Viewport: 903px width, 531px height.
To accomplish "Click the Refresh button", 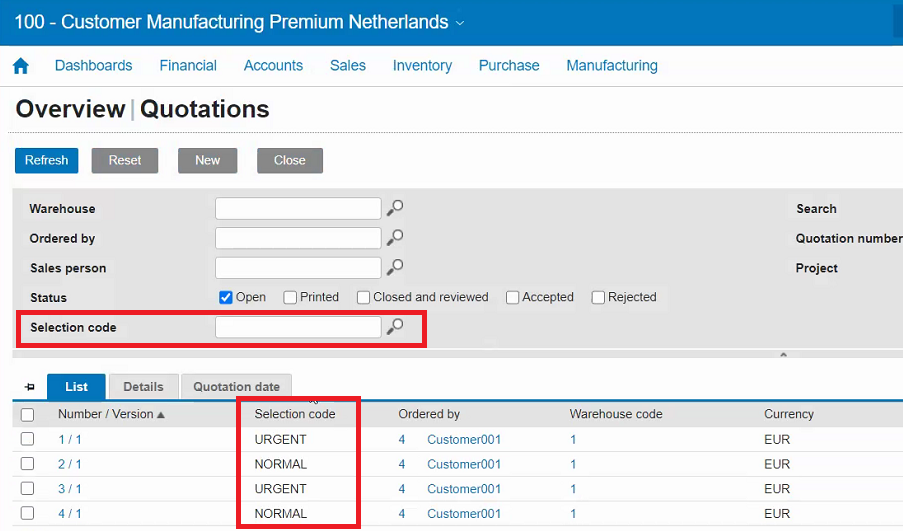I will click(x=47, y=160).
